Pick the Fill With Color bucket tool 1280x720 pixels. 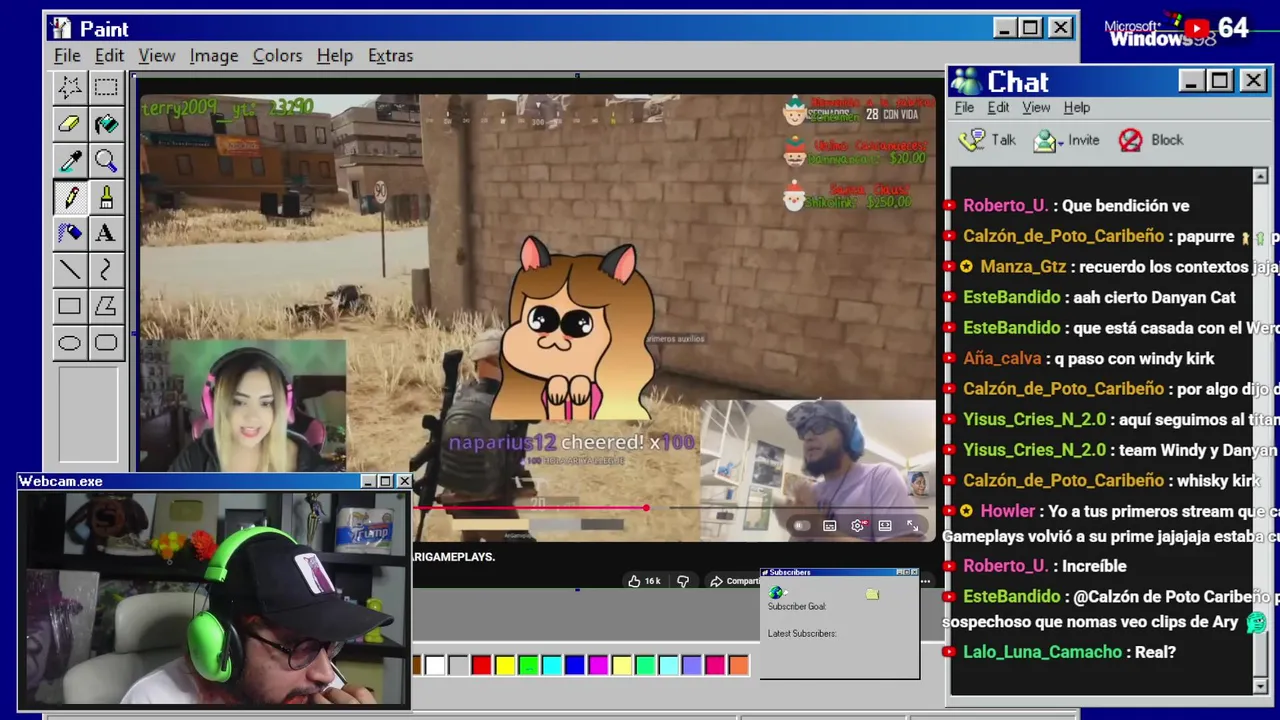coord(105,124)
